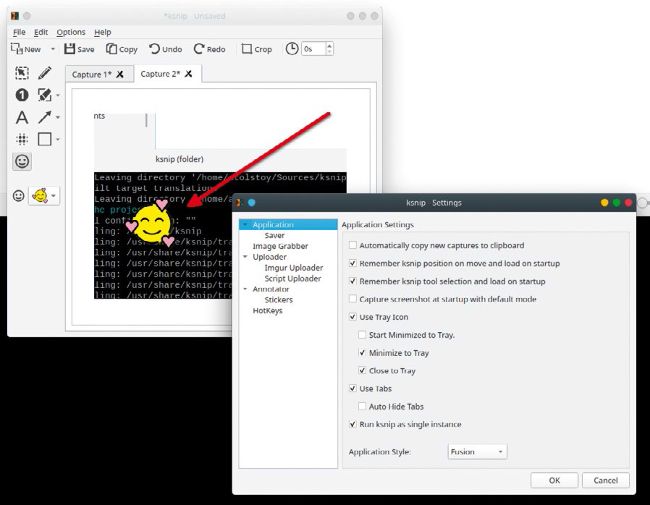This screenshot has height=505, width=650.
Task: Select Stickers settings page
Action: 279,300
